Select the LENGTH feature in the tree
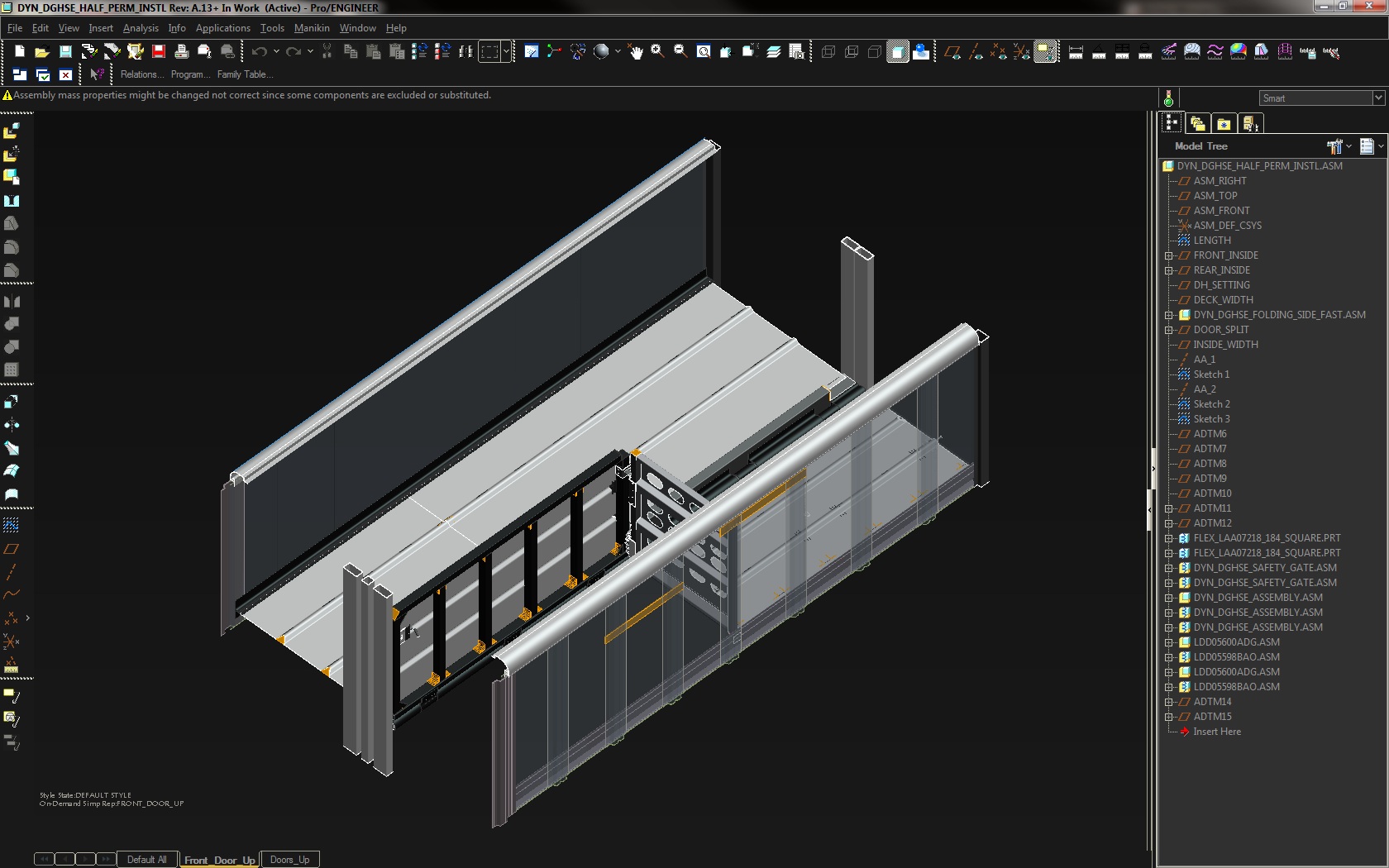The height and width of the screenshot is (868, 1389). [x=1212, y=241]
